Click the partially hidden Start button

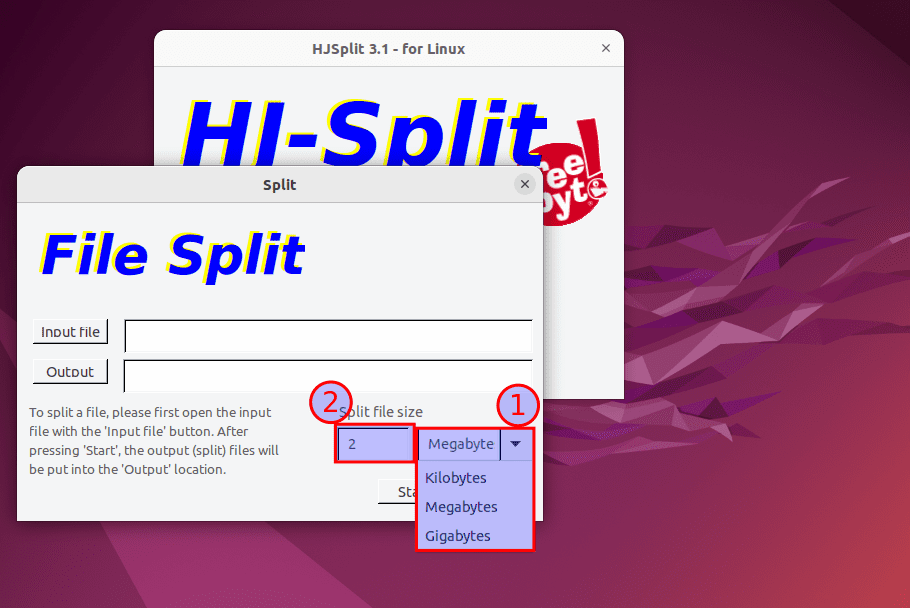(397, 492)
